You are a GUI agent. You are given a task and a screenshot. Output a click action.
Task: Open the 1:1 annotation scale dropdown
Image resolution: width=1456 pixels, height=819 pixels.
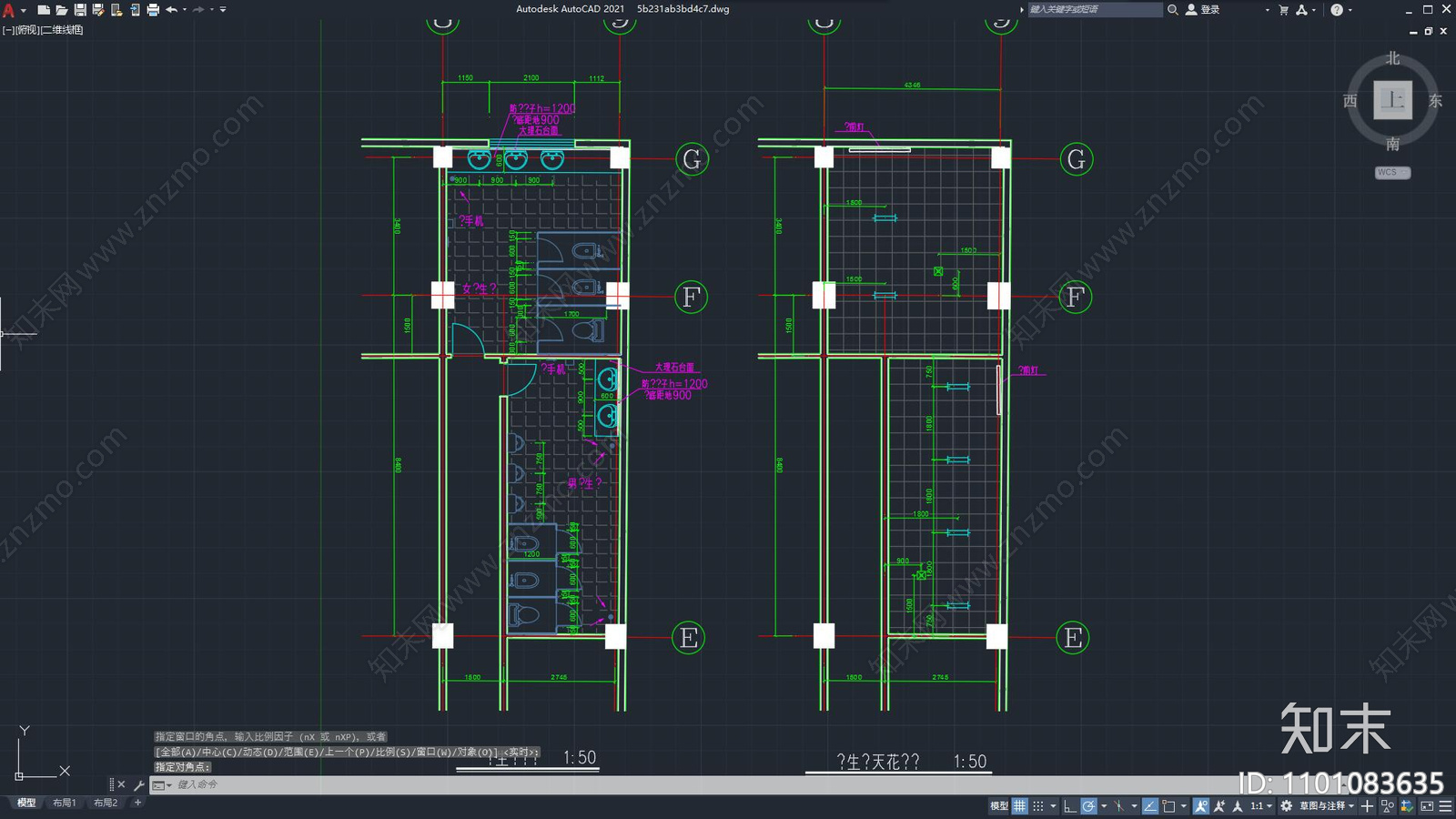(1261, 806)
